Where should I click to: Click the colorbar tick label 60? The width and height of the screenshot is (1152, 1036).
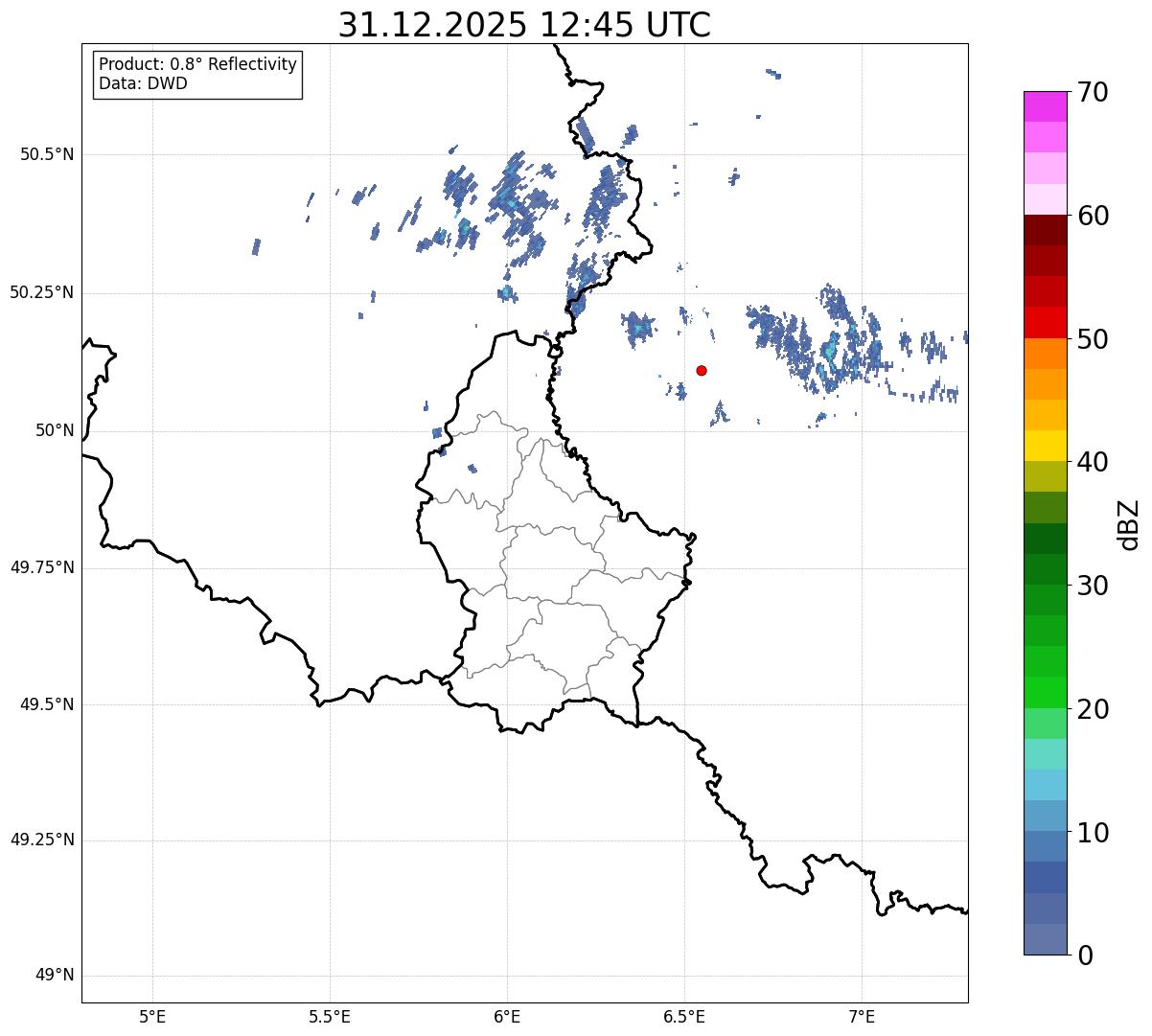point(1093,216)
